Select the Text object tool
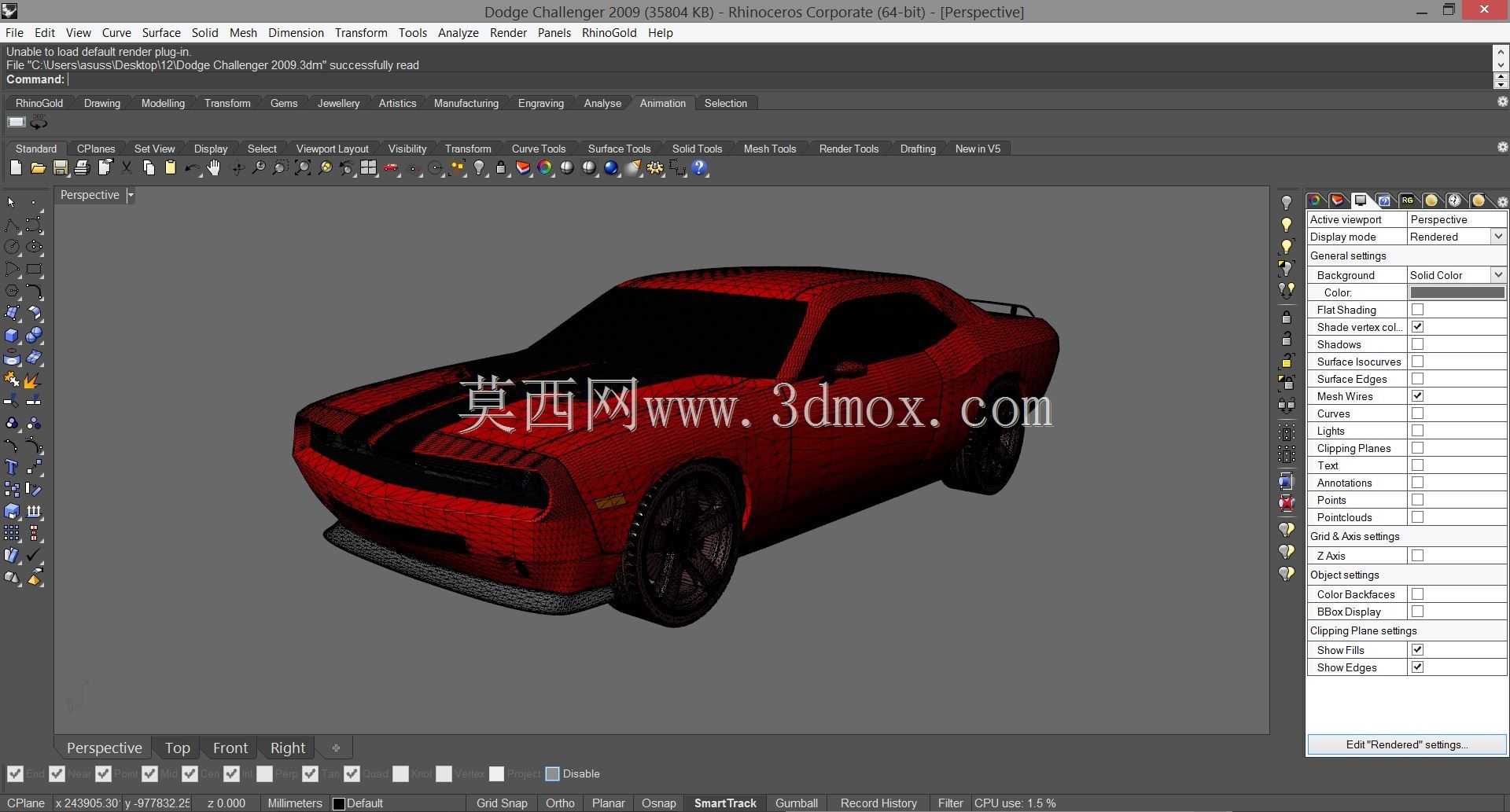 [12, 468]
